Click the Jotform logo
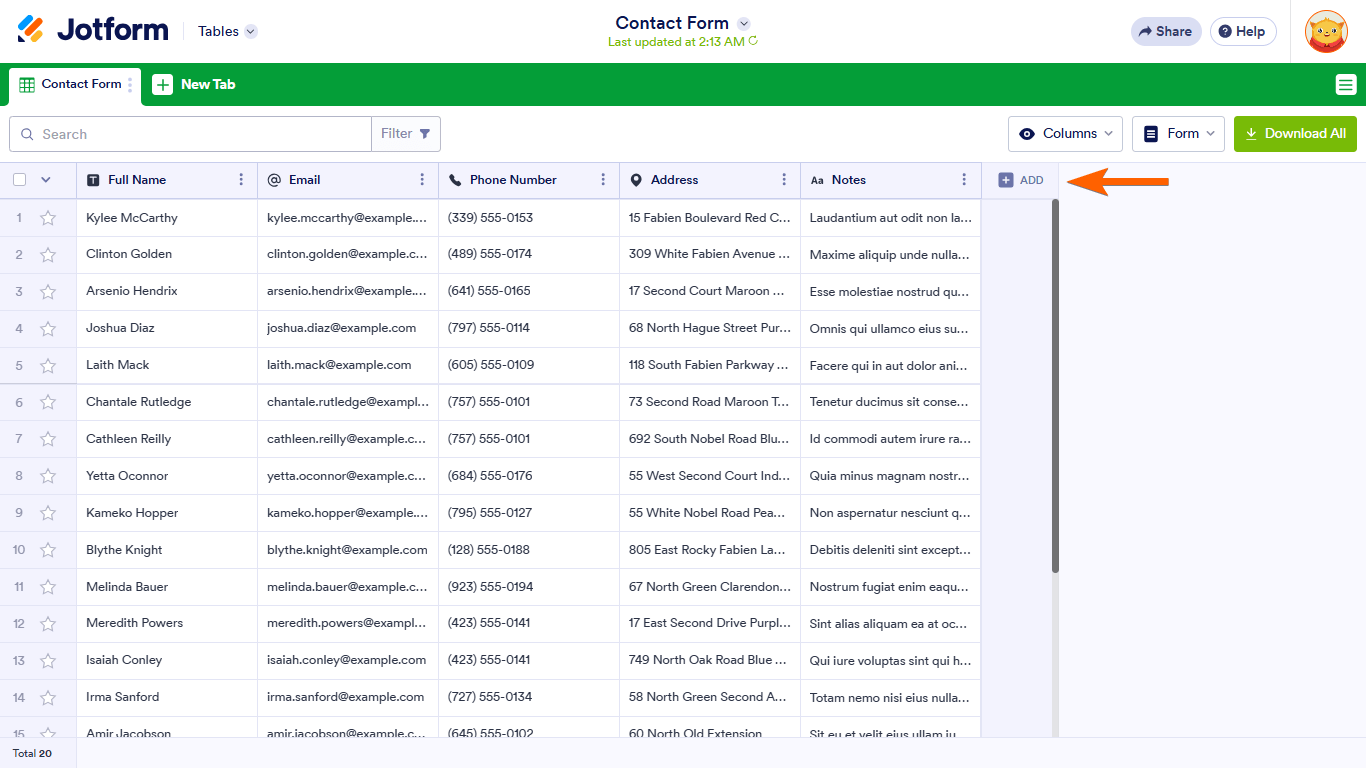The height and width of the screenshot is (768, 1366). pos(93,30)
